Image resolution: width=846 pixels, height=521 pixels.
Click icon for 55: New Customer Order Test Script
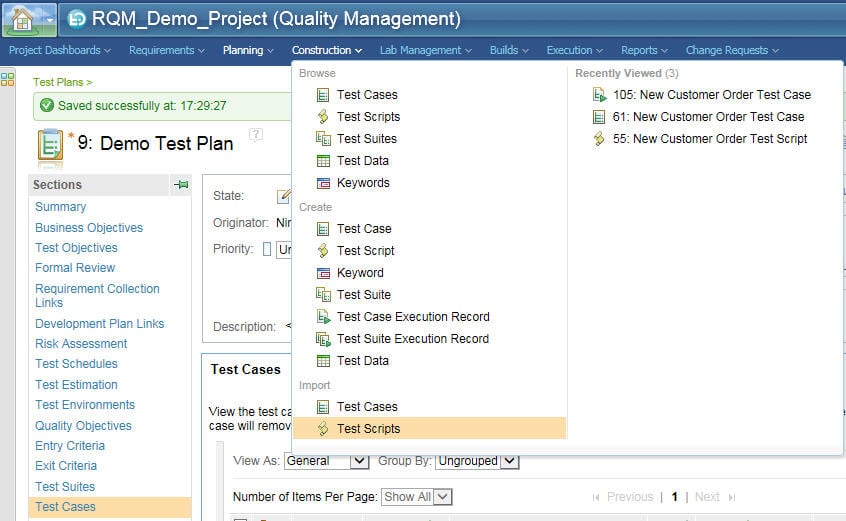pyautogui.click(x=599, y=139)
